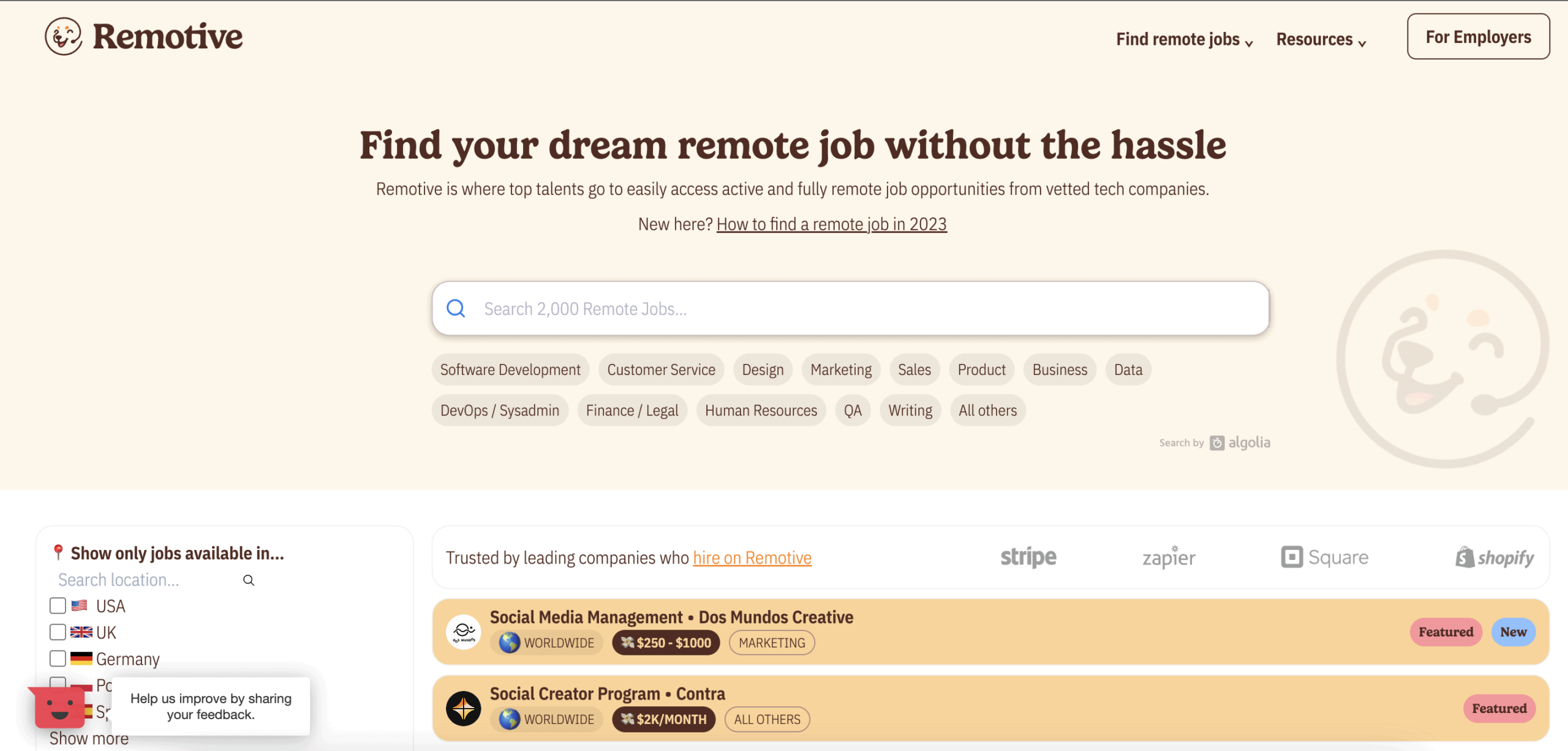
Task: Open the red feedback mascot widget
Action: [58, 706]
